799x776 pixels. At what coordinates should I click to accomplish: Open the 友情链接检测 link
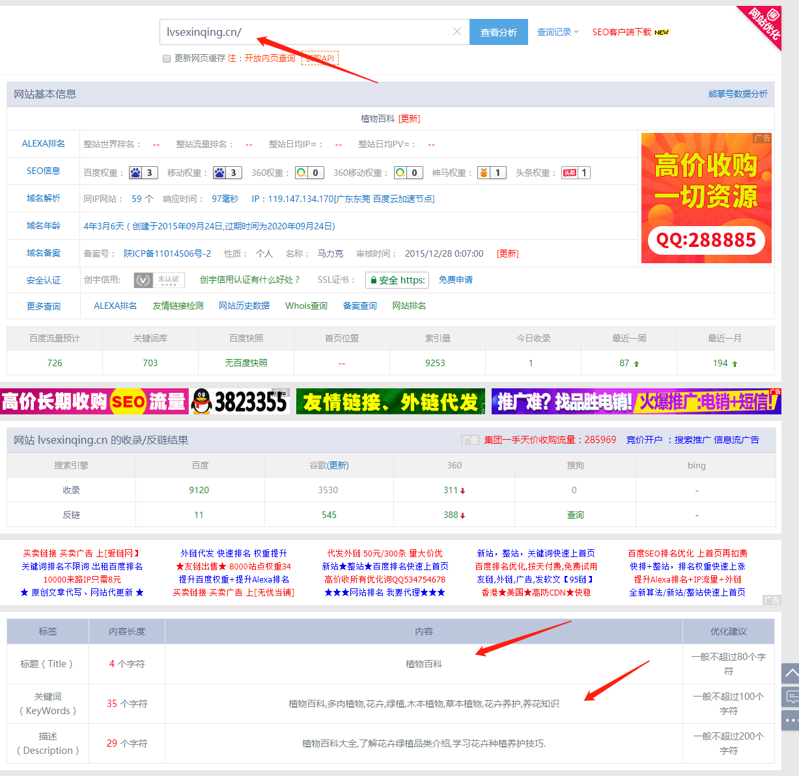(178, 306)
